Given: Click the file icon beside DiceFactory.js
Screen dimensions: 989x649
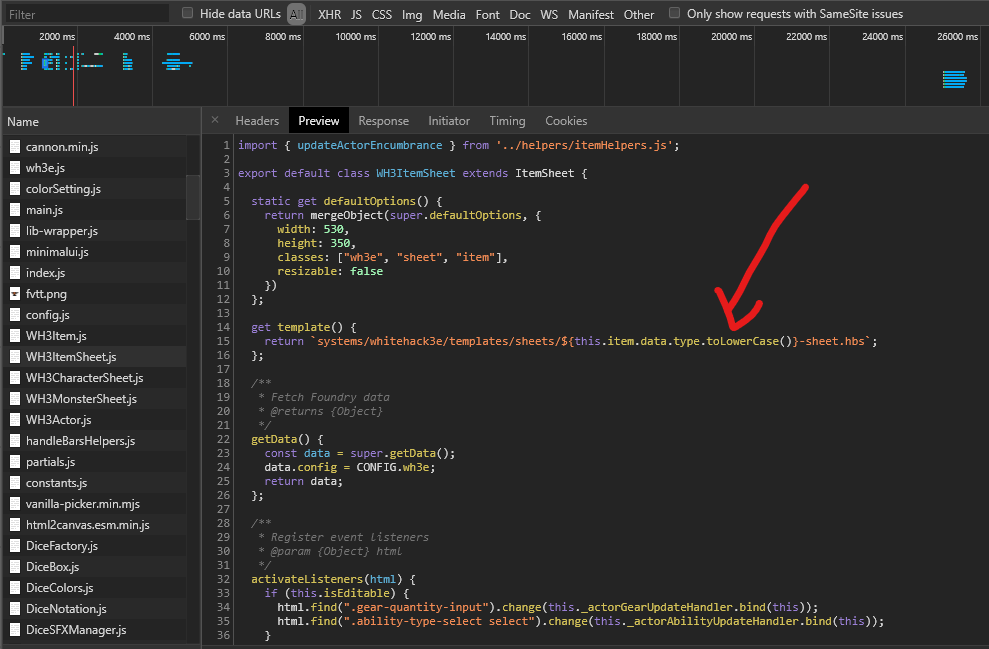Looking at the screenshot, I should [x=15, y=546].
